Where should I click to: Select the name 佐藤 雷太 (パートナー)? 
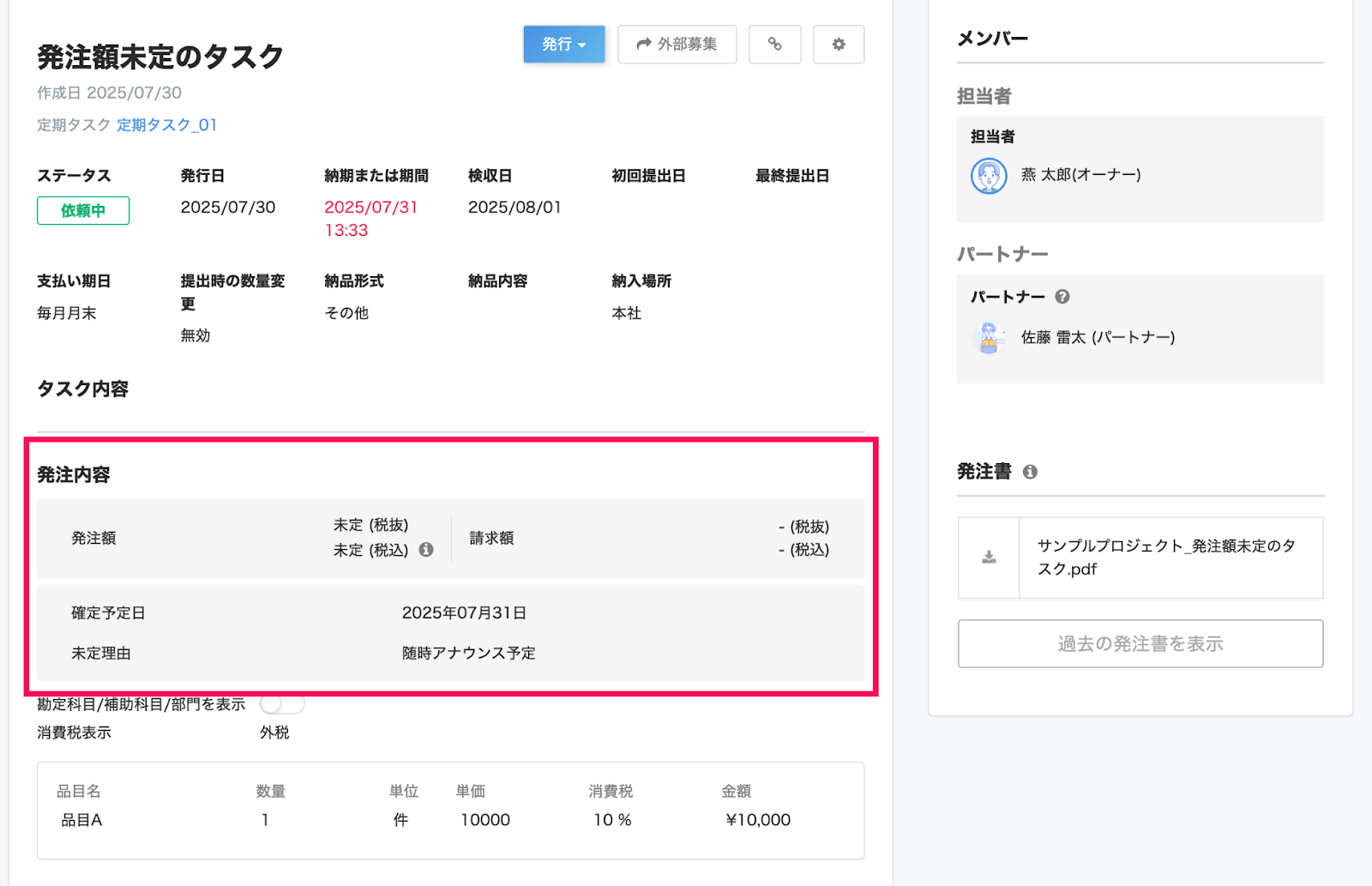click(1098, 338)
